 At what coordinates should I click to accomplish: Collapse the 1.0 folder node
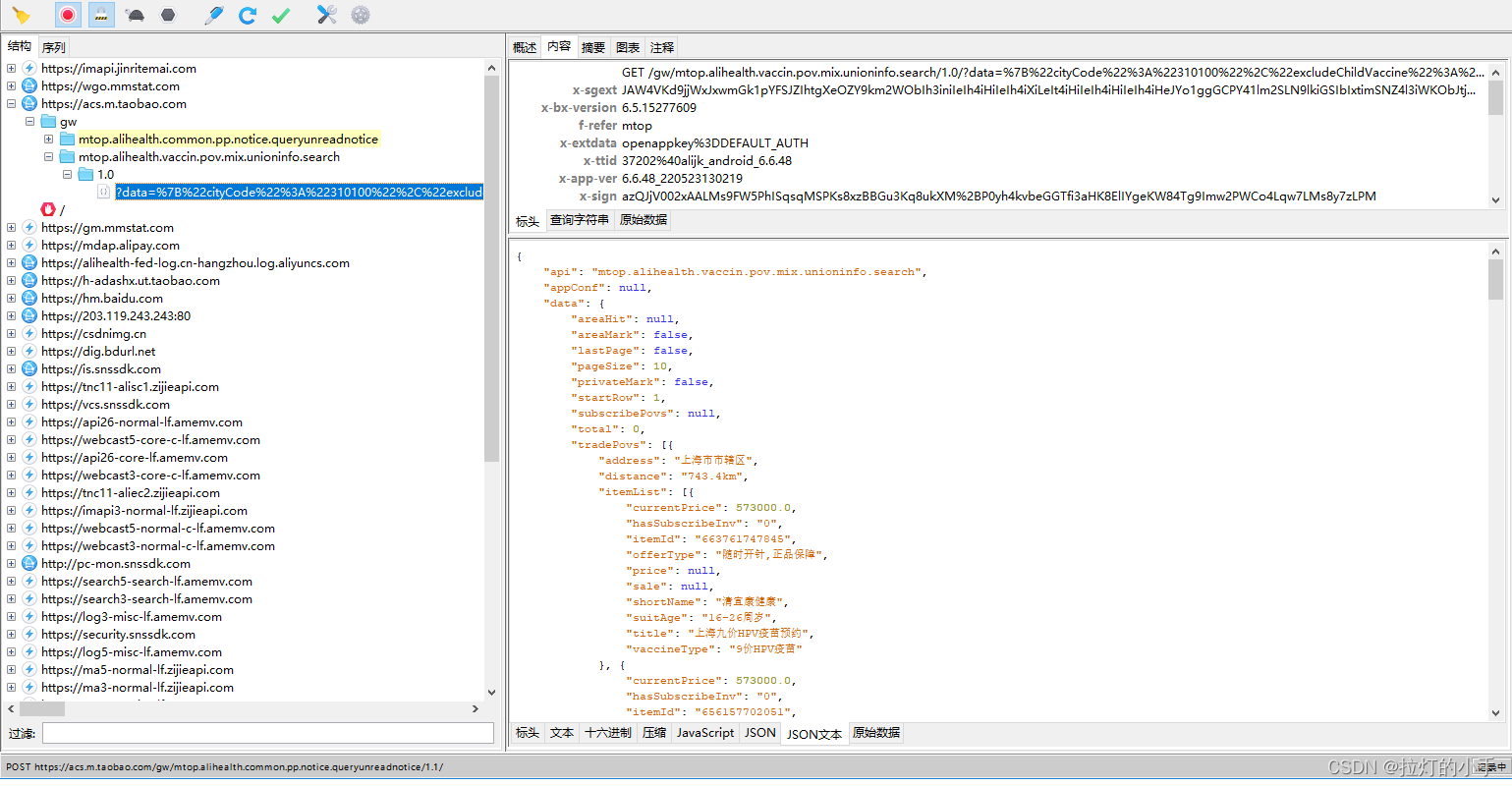[x=67, y=175]
